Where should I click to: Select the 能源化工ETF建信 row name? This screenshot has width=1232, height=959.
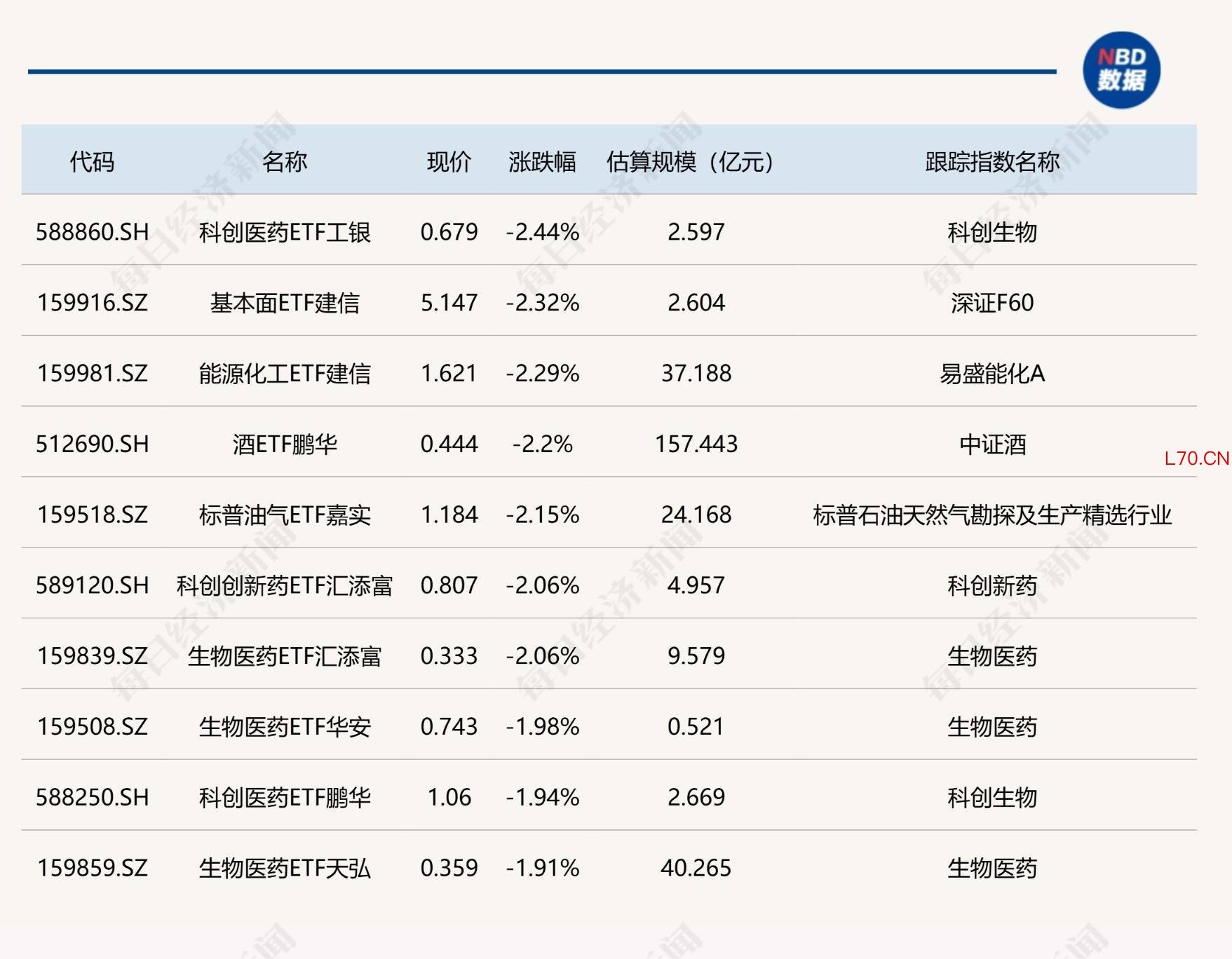click(x=285, y=374)
